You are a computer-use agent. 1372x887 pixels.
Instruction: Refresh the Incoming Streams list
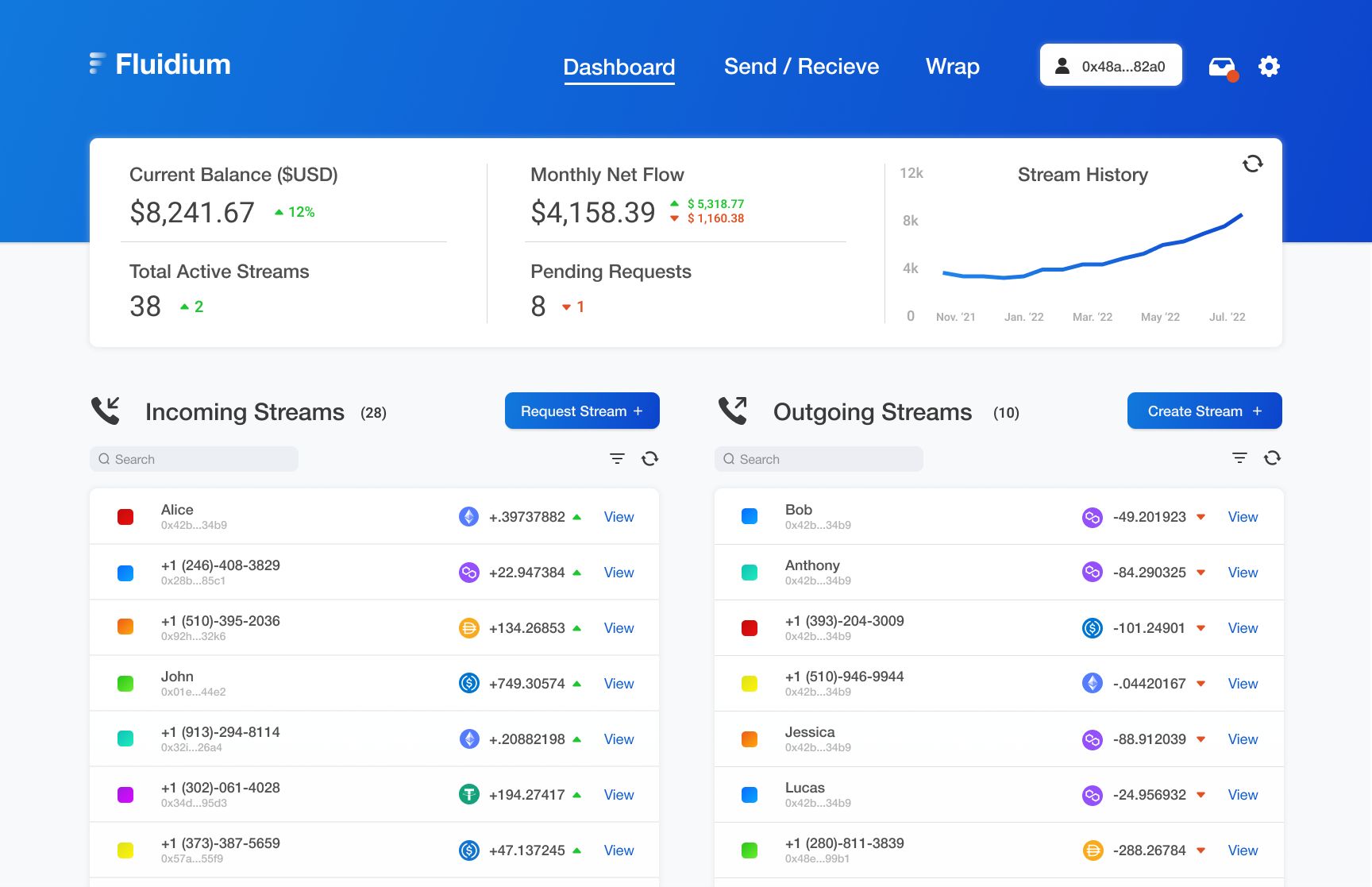(x=649, y=458)
